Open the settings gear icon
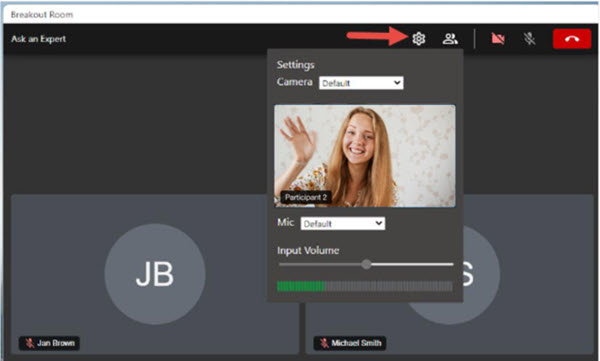 [x=419, y=39]
